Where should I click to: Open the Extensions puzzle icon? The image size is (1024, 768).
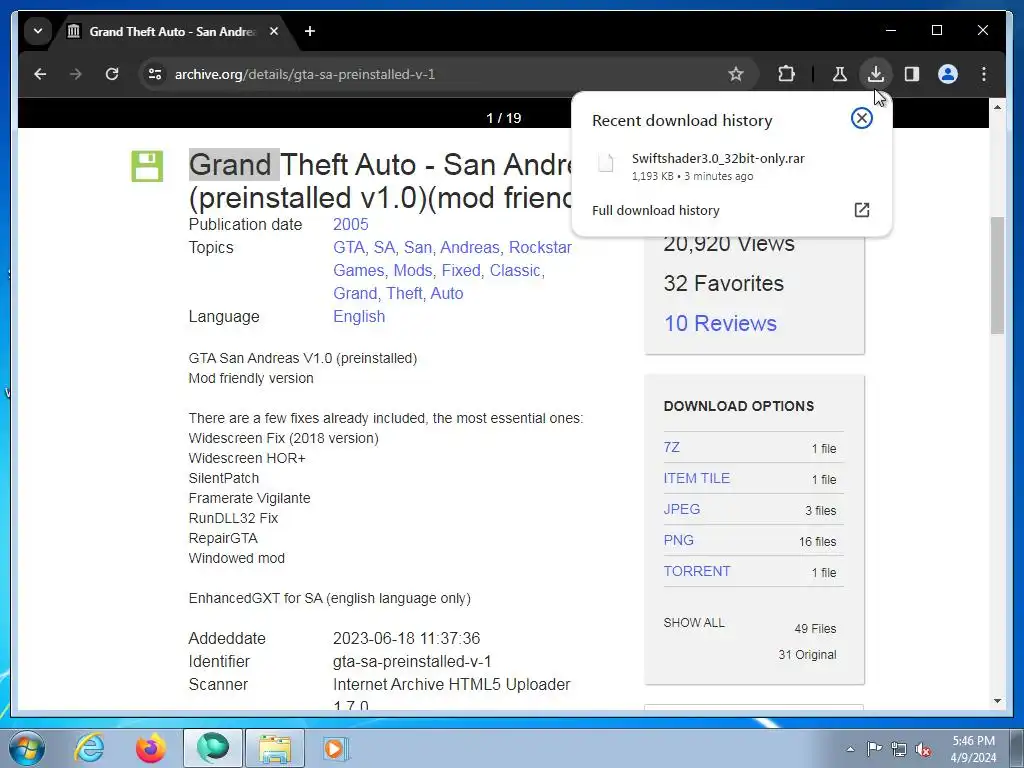pos(786,74)
